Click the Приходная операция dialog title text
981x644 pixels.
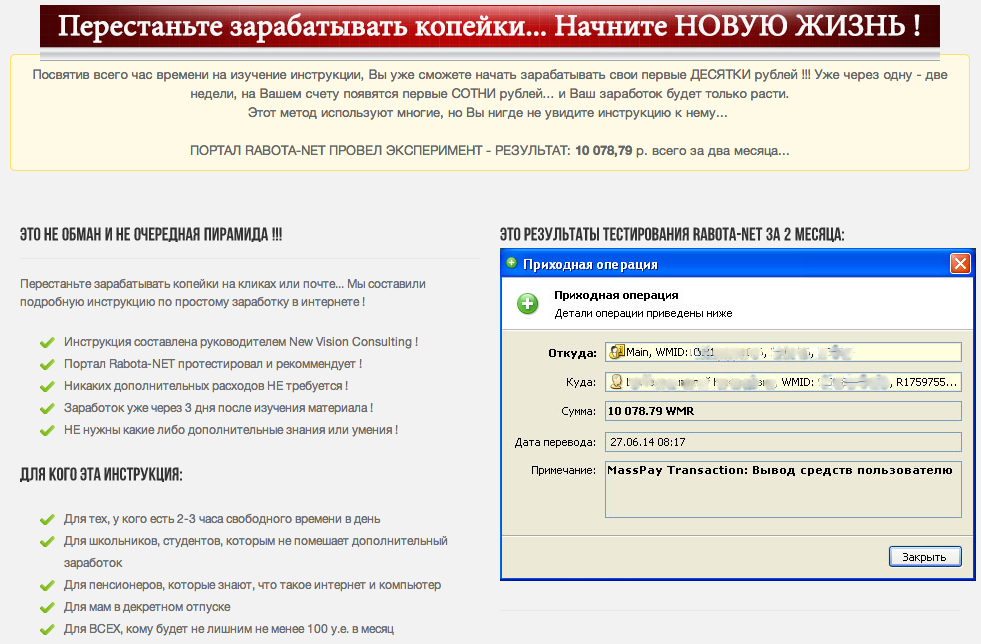click(x=590, y=264)
